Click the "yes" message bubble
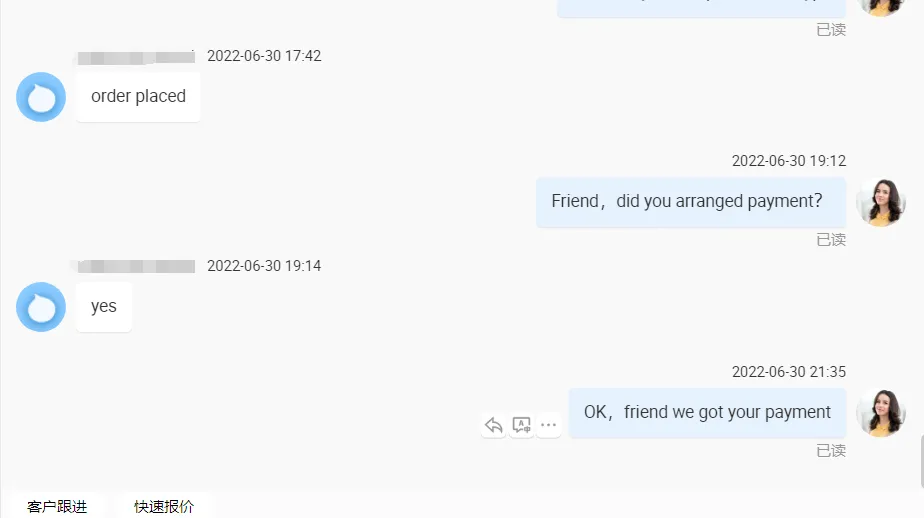Viewport: 924px width, 518px height. (104, 307)
